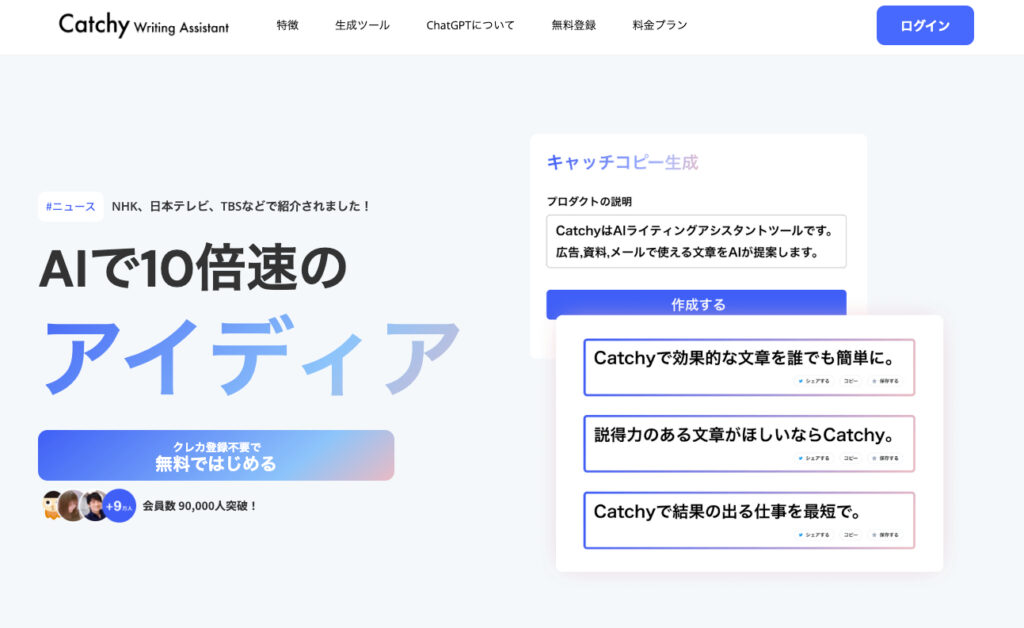1024x628 pixels.
Task: Share the "説得力のある文章がほしいならCatchy。" result
Action: pyautogui.click(x=814, y=458)
